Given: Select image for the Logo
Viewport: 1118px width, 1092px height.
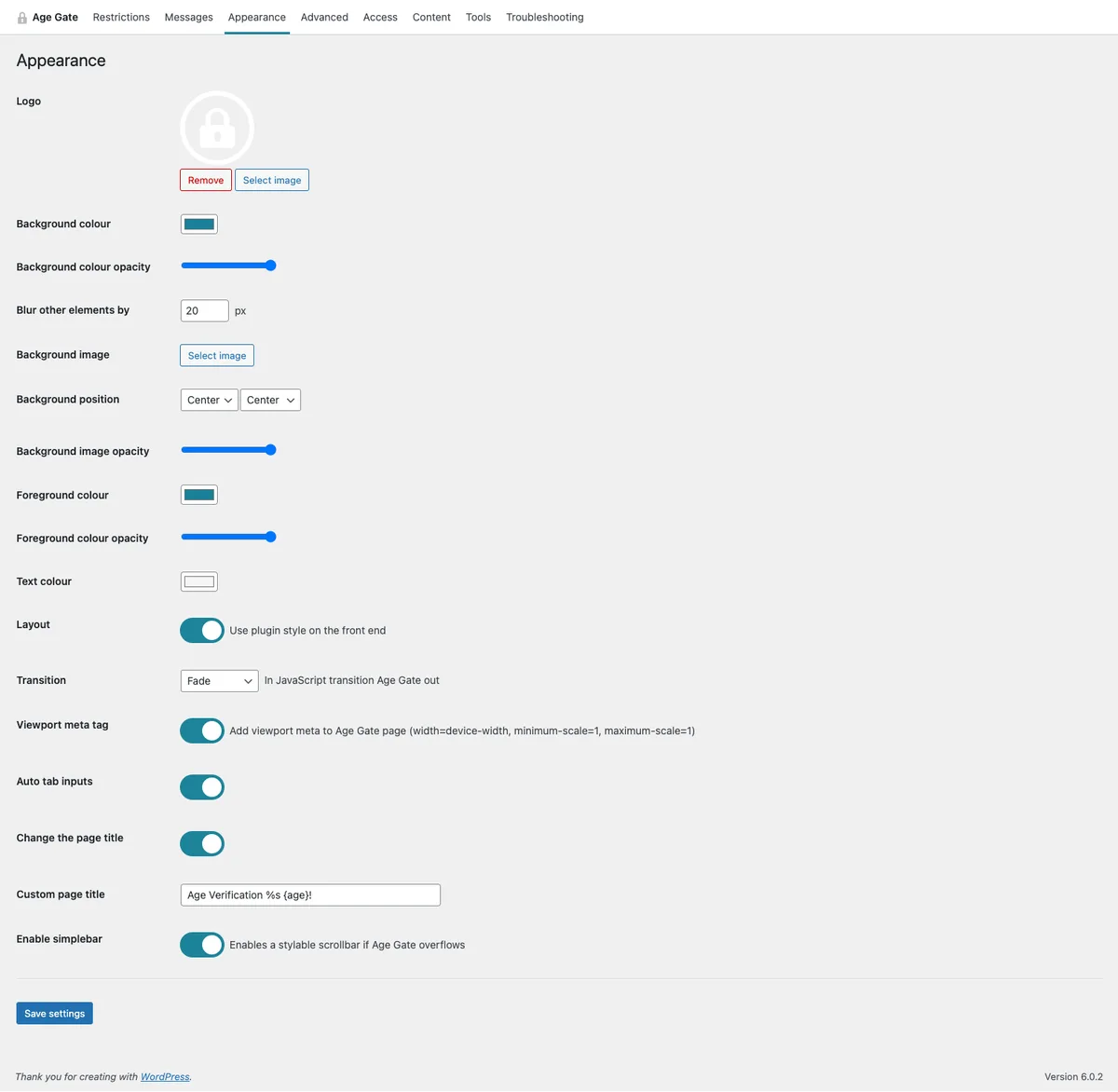Looking at the screenshot, I should pos(272,180).
